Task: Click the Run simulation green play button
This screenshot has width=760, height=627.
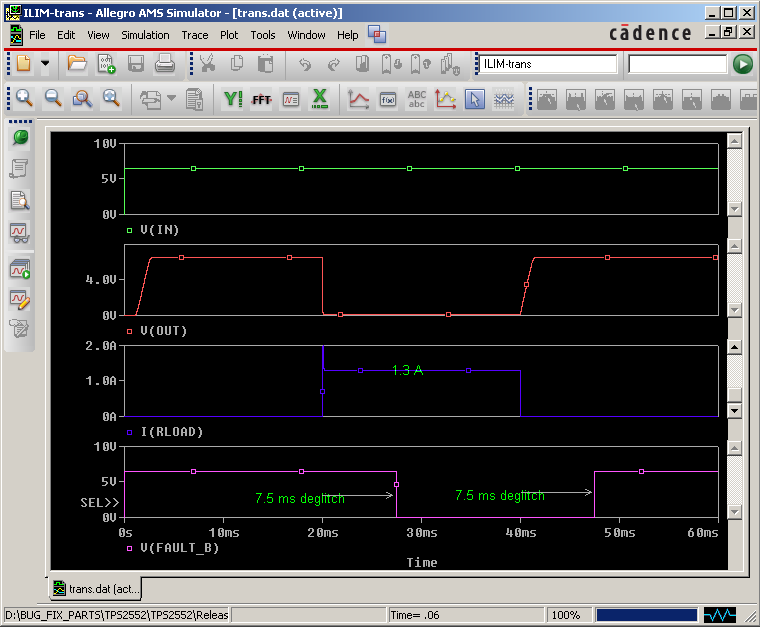Action: pyautogui.click(x=742, y=64)
